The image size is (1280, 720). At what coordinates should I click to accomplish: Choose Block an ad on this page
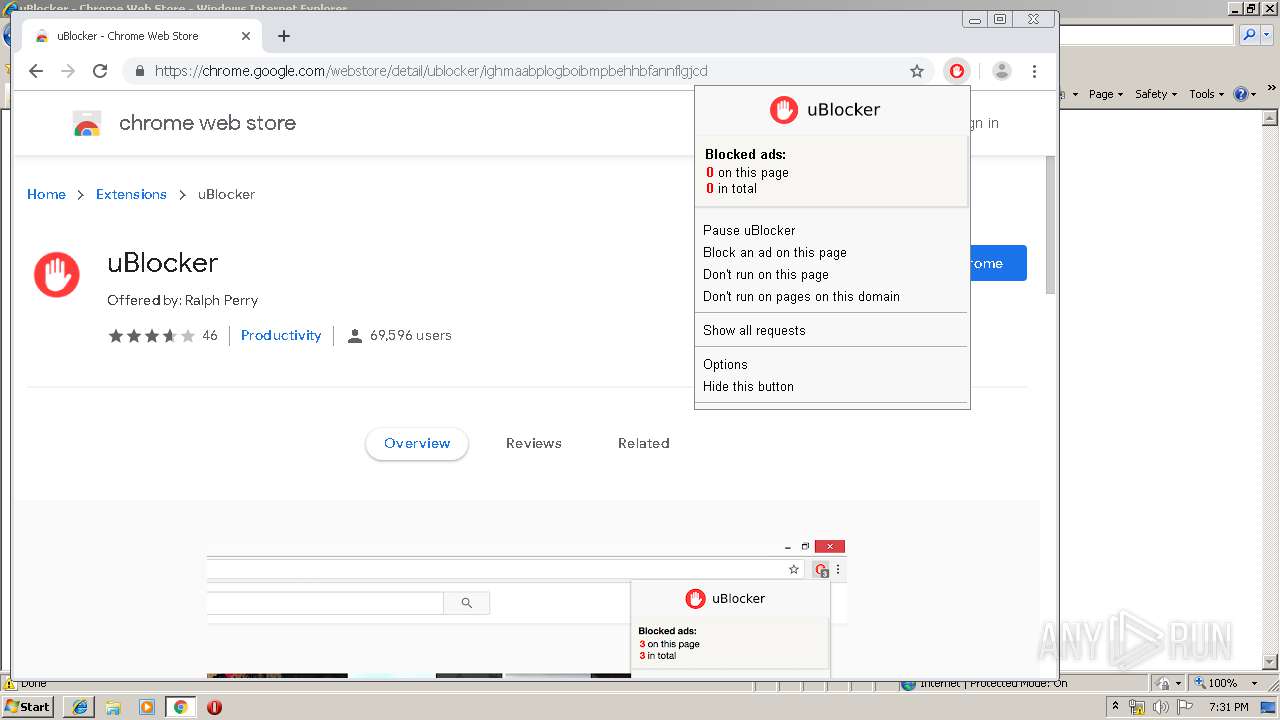pos(775,252)
